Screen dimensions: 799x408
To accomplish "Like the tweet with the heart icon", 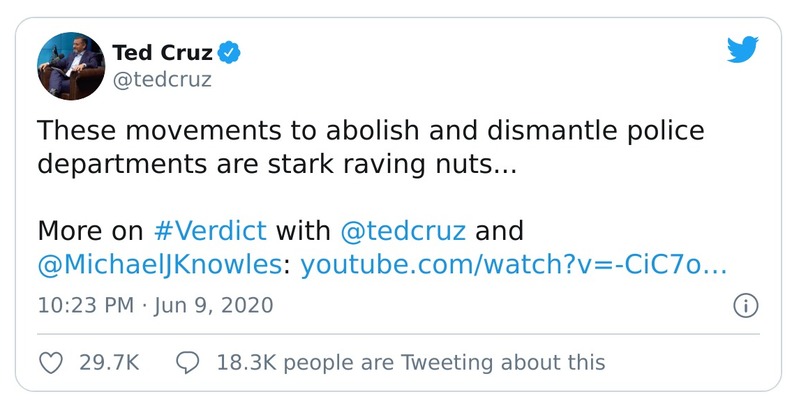I will [50, 362].
